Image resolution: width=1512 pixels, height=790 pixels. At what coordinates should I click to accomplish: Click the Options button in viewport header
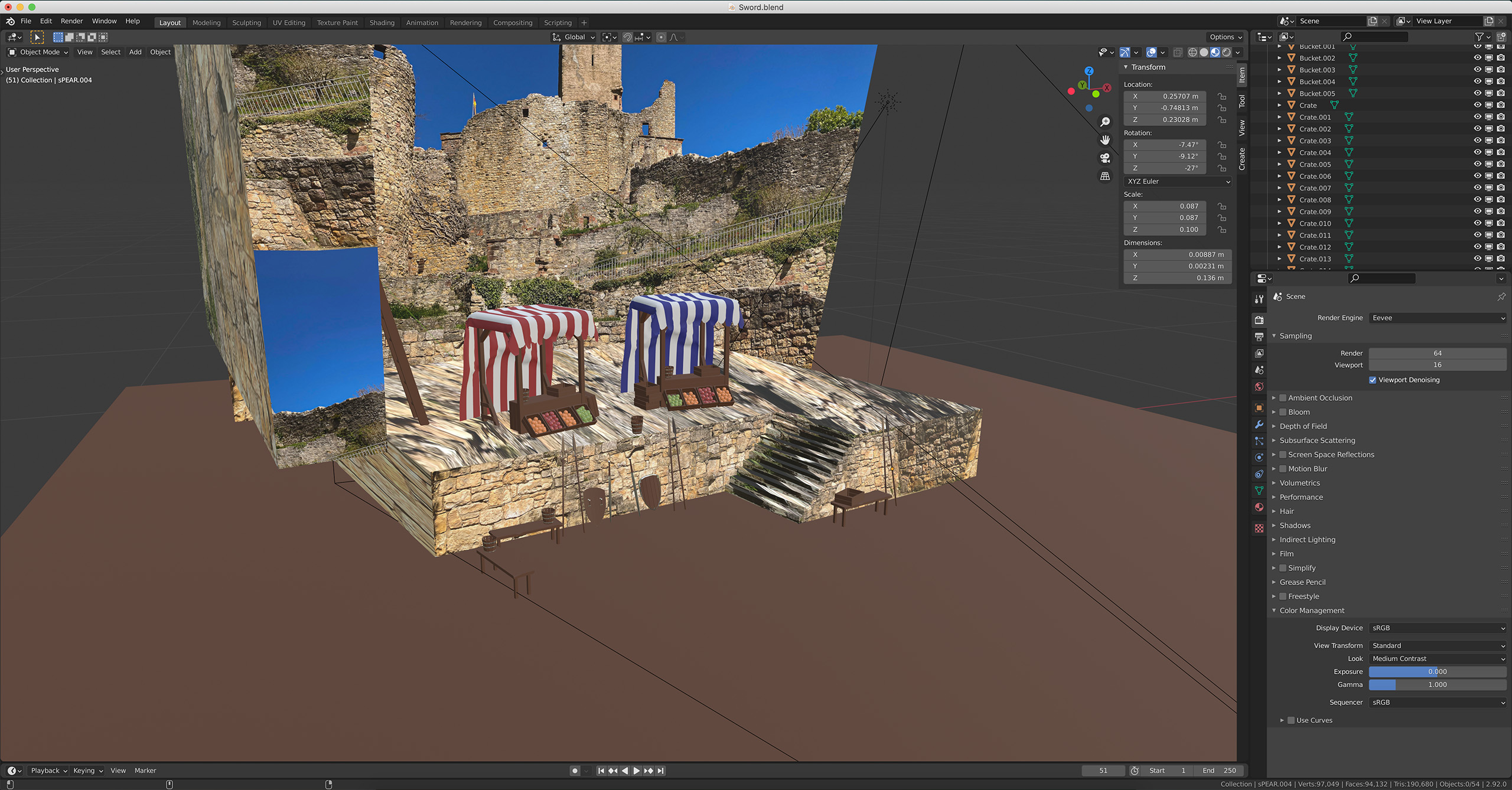click(1226, 37)
